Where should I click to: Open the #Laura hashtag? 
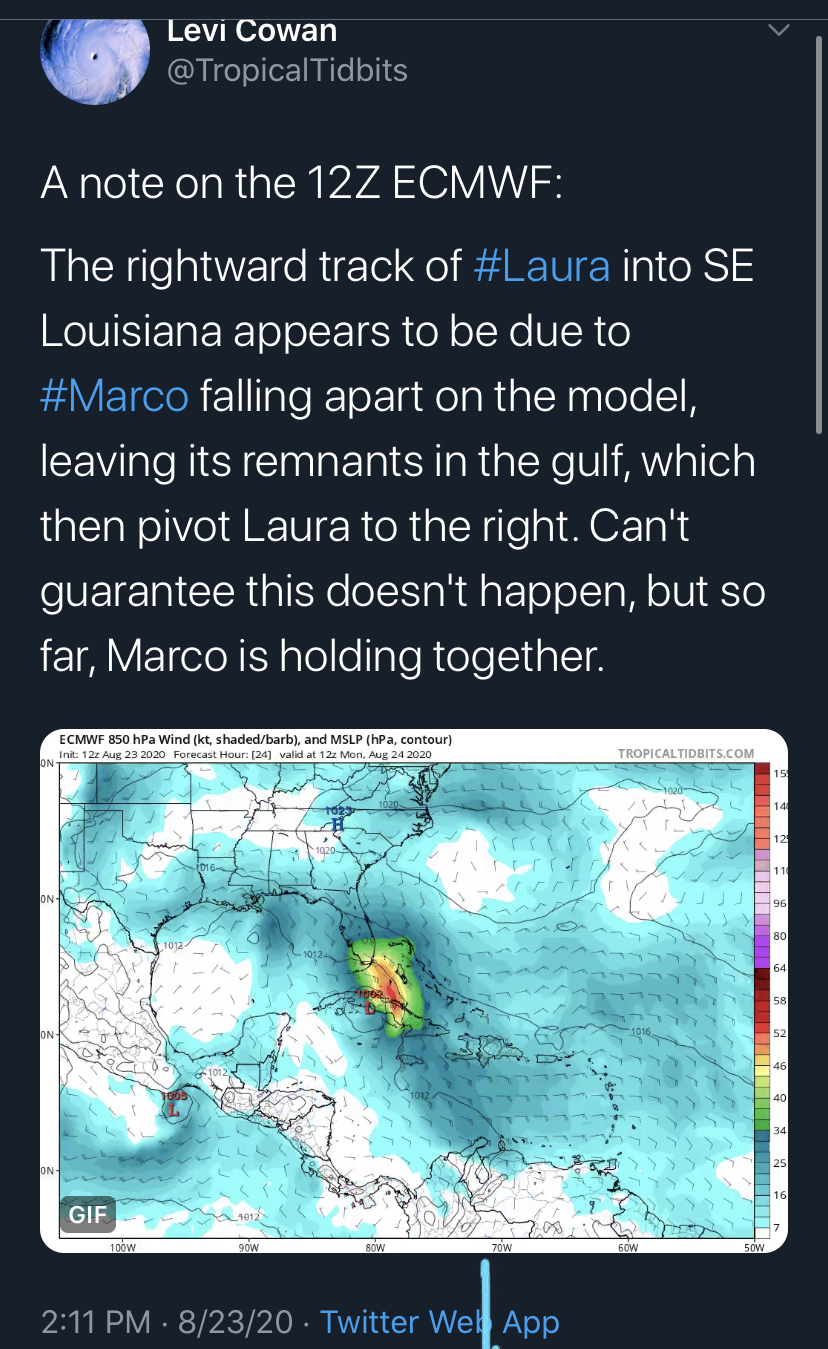[x=541, y=268]
